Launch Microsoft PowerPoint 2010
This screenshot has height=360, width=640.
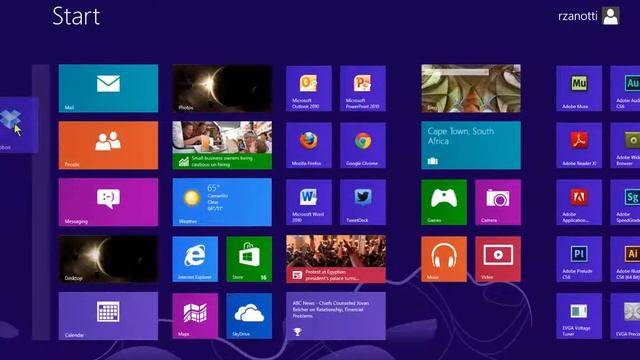point(363,89)
